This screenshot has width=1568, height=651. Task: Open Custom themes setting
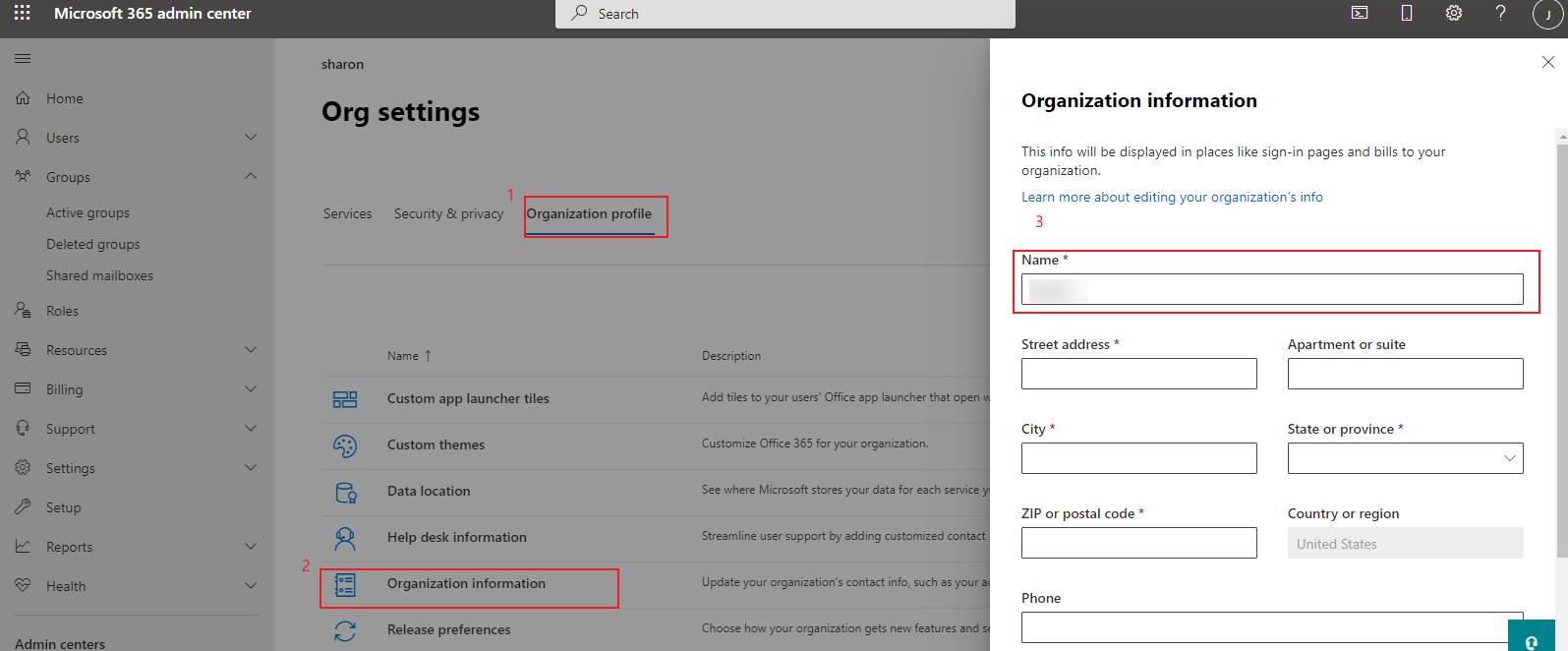[436, 444]
